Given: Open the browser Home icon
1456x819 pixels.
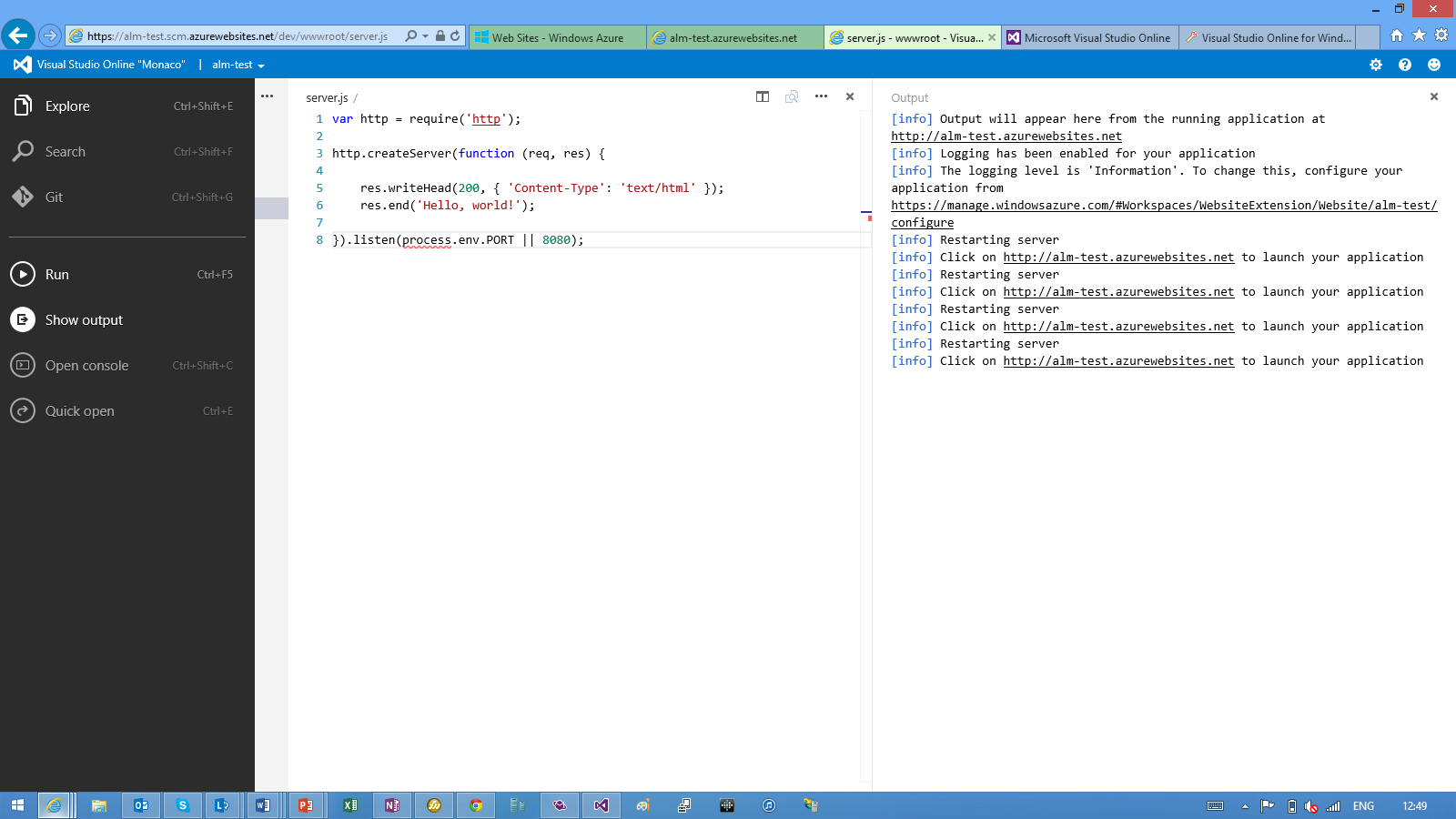Looking at the screenshot, I should tap(1397, 35).
